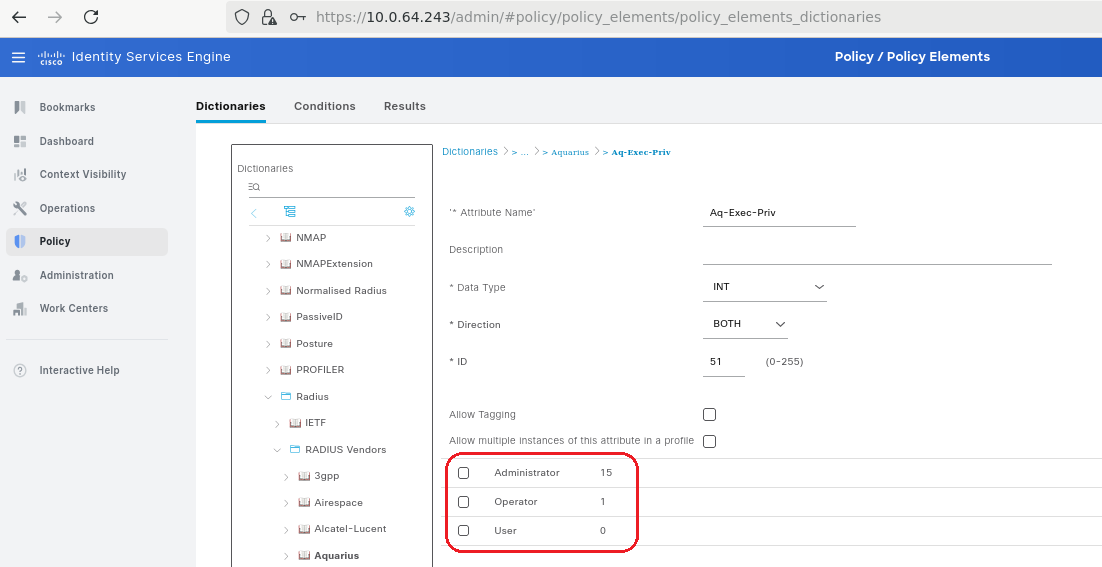Reload the page with refresh icon

click(x=91, y=17)
